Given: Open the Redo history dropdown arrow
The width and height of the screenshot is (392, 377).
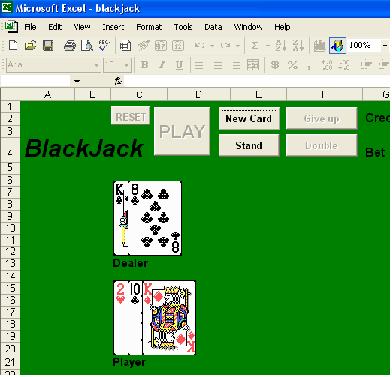Looking at the screenshot, I should [x=238, y=45].
